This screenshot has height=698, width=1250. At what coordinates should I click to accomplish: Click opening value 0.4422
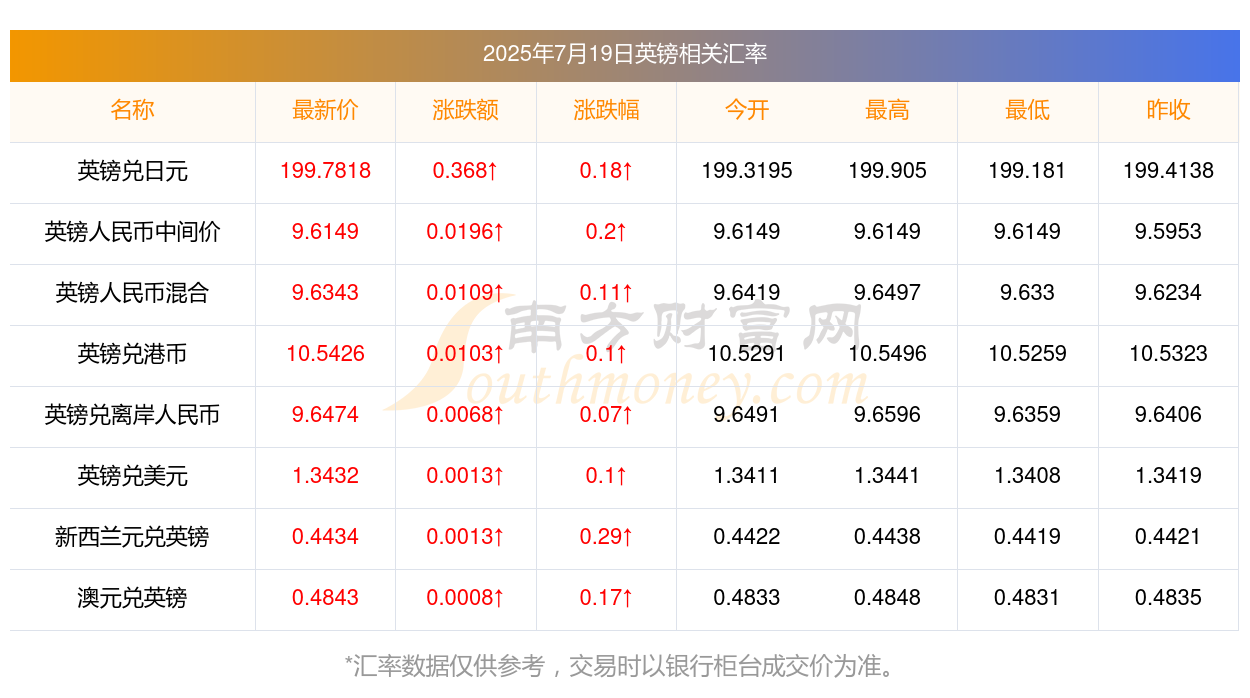[x=747, y=537]
